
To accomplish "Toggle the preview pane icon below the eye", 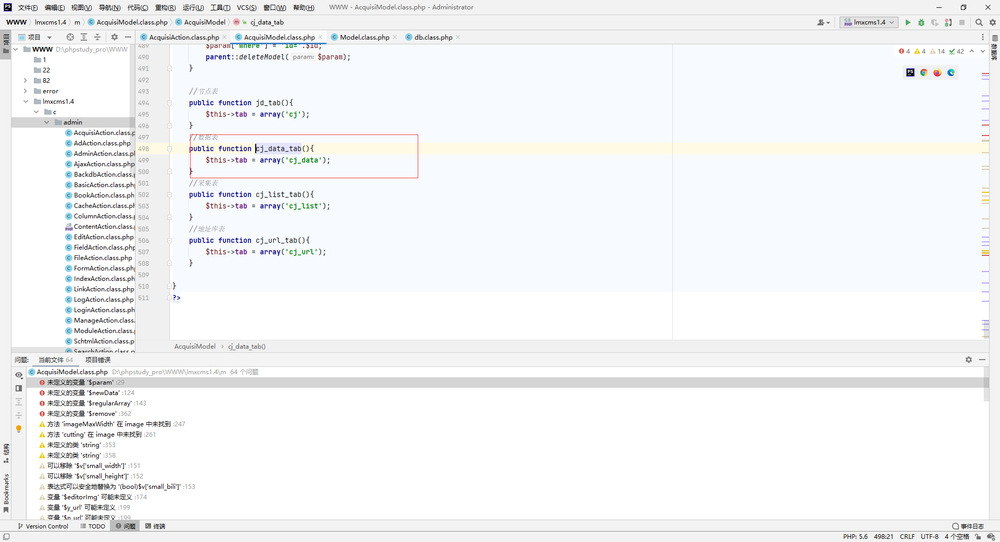I will [18, 388].
